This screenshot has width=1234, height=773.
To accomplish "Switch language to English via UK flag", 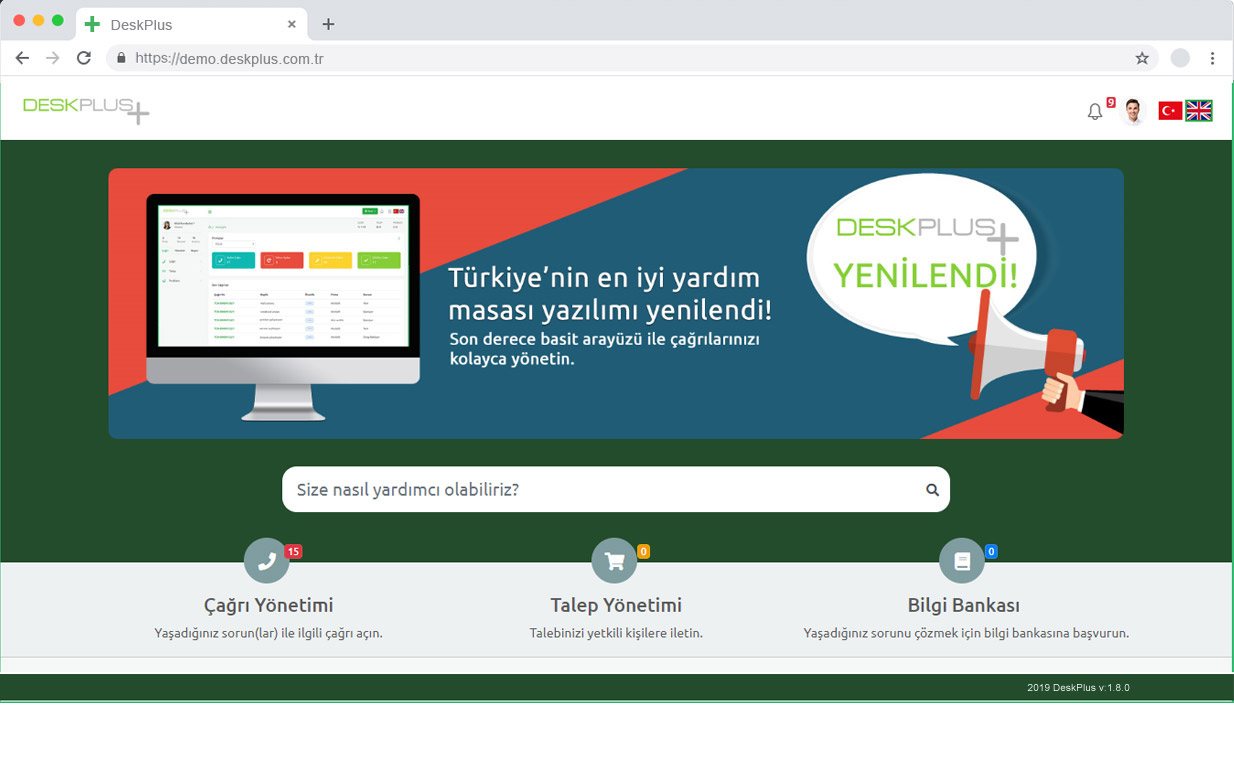I will click(x=1198, y=110).
